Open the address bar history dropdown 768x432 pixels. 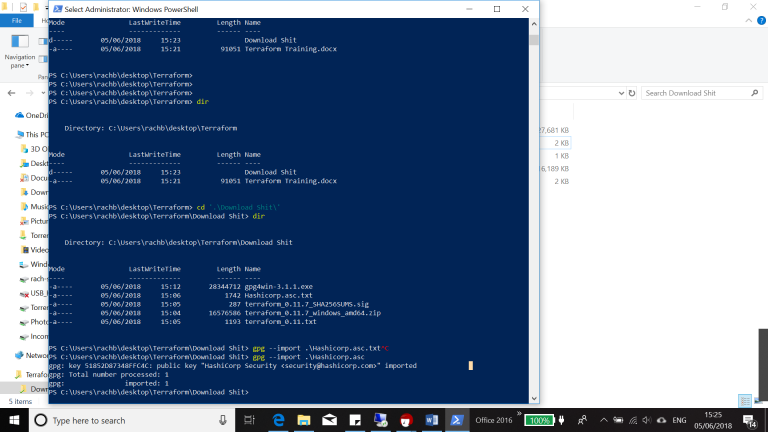621,93
